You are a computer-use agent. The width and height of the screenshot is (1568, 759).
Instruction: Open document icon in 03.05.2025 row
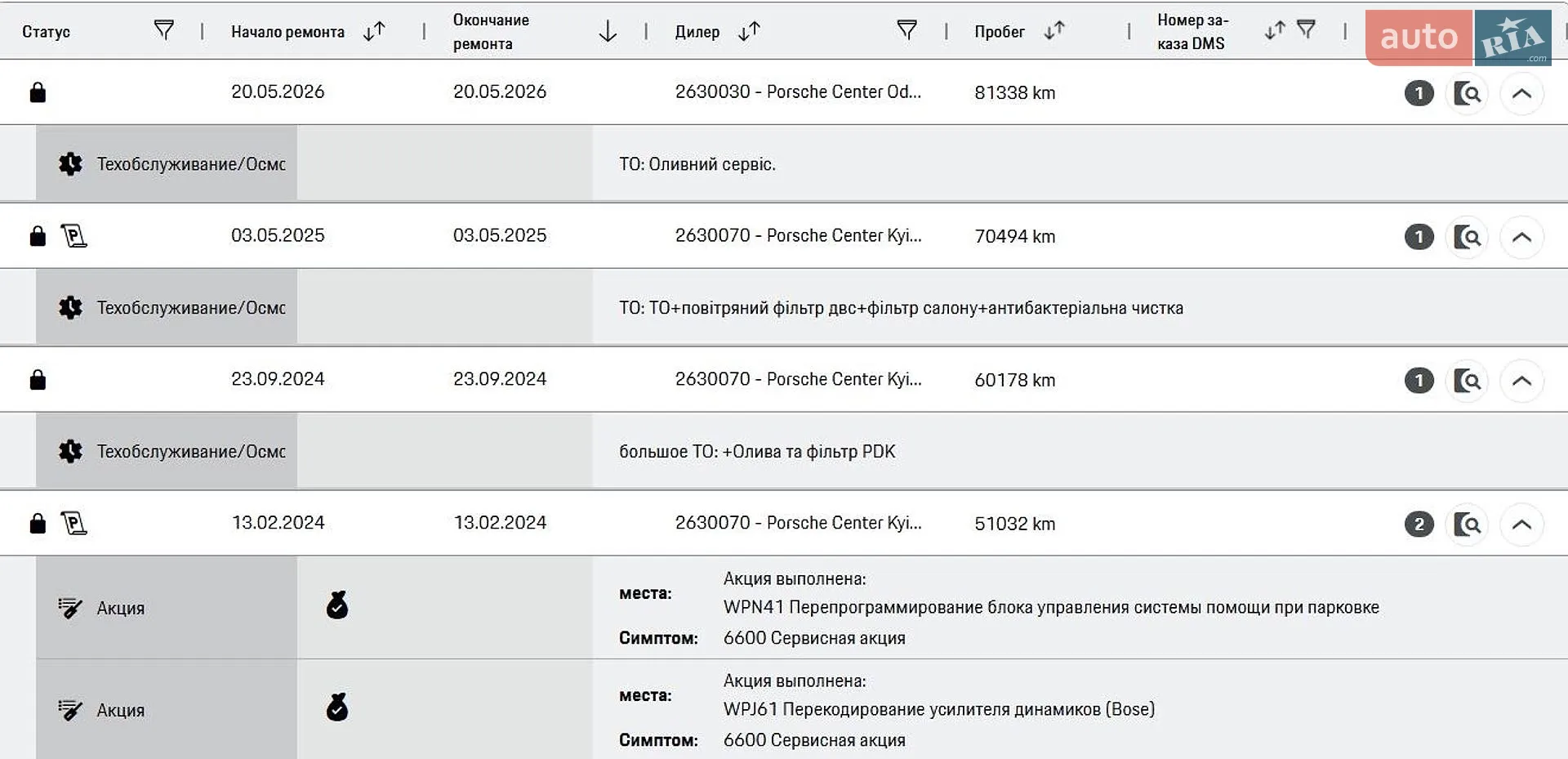[73, 236]
